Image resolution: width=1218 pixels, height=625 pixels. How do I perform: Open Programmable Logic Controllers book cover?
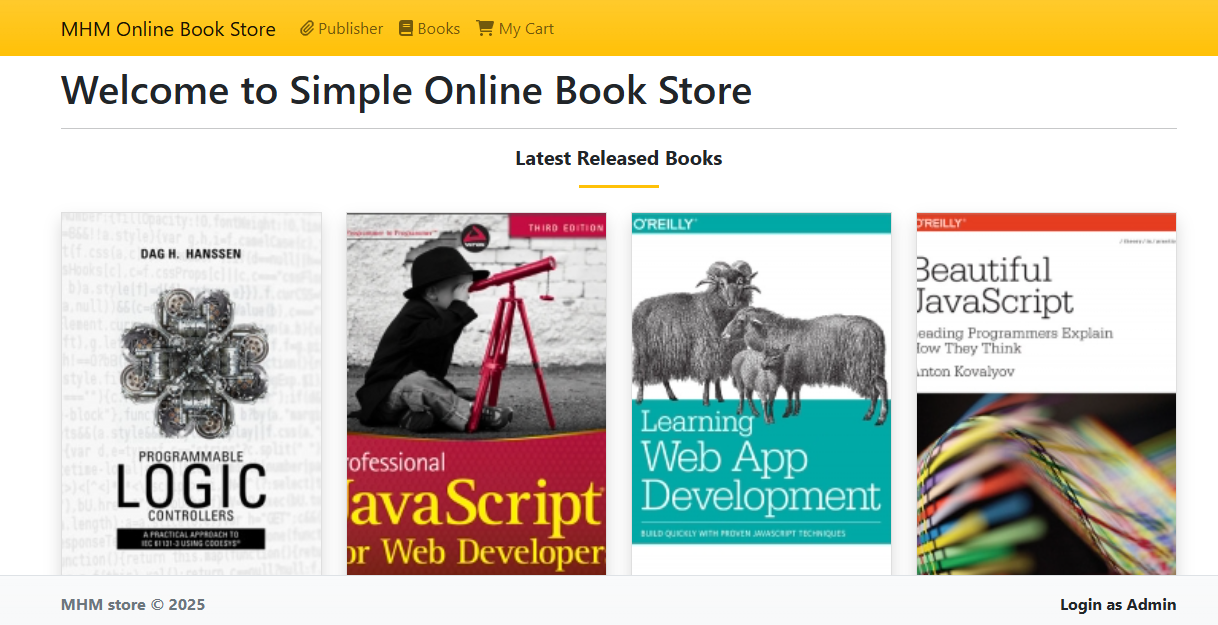pos(191,394)
